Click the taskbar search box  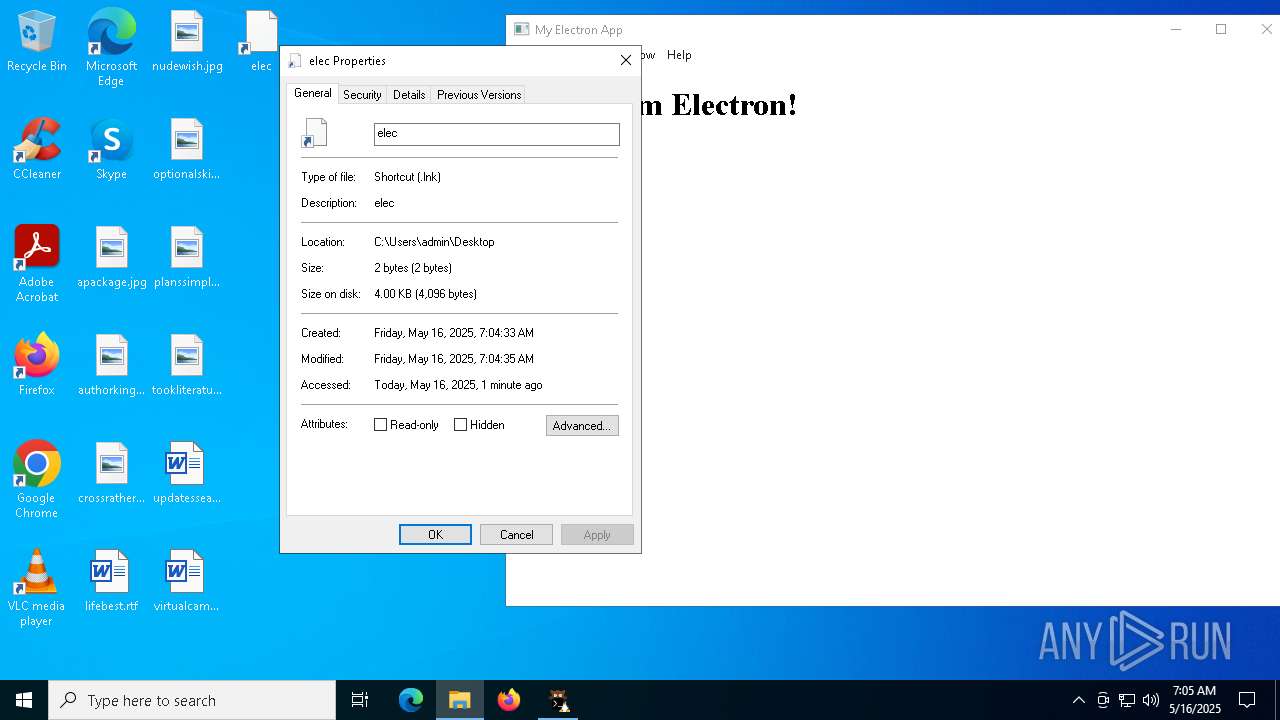(x=192, y=700)
